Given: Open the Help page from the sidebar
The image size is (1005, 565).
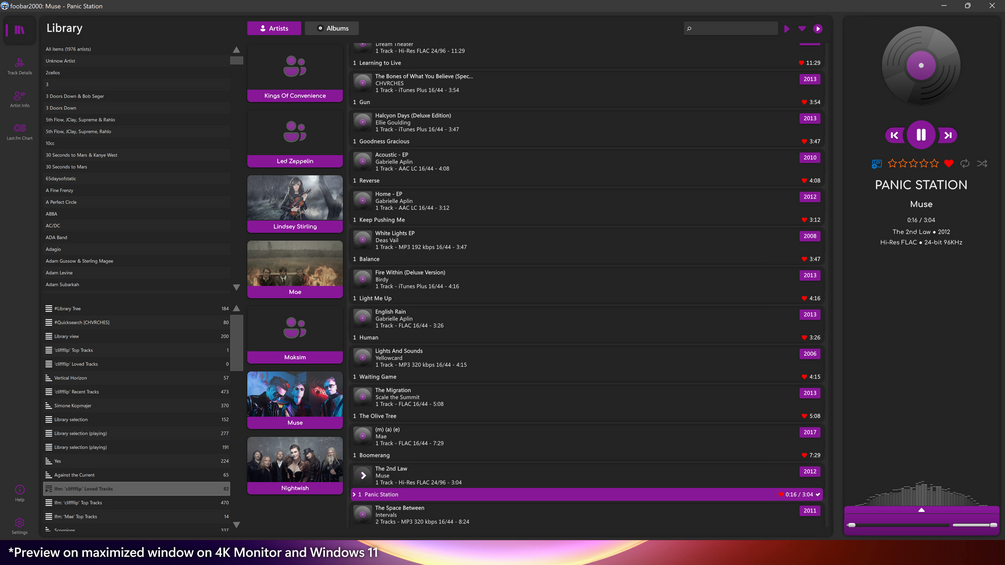Looking at the screenshot, I should [19, 493].
